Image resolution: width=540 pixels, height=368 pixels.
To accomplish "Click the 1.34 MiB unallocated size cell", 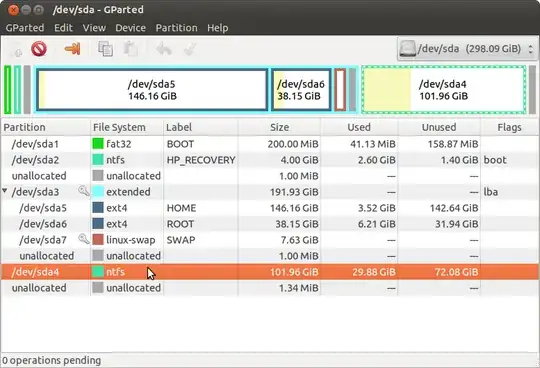I will 298,288.
